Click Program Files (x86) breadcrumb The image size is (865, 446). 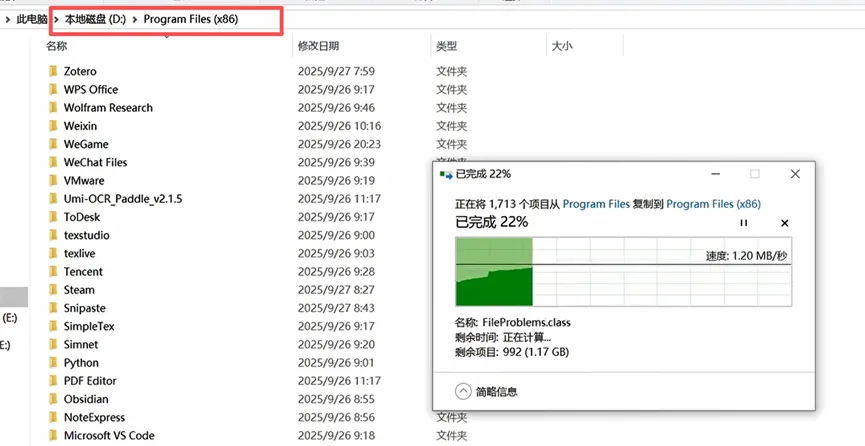191,19
